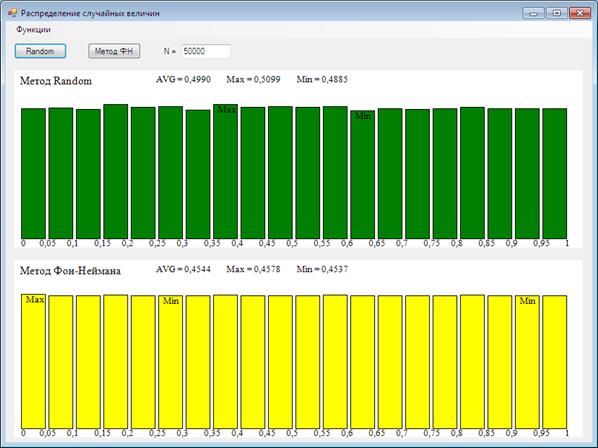Viewport: 598px width, 448px height.
Task: Click the first yellow bar labeled Min
Action: 170,362
